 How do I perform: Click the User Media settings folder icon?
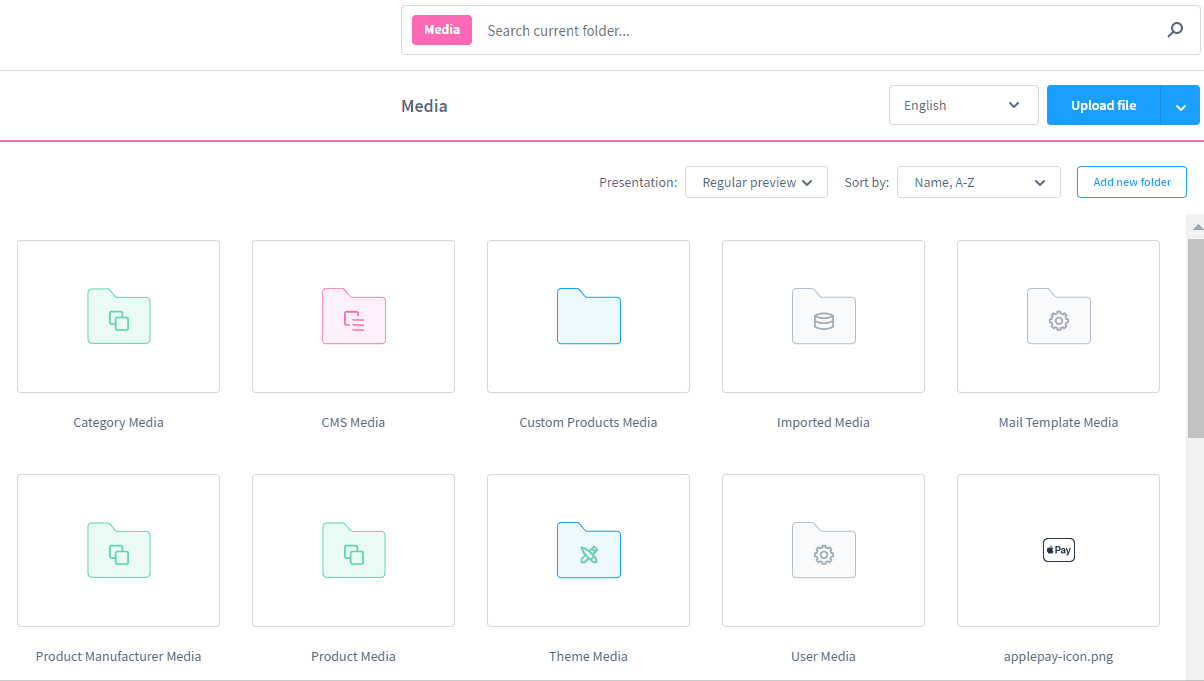pyautogui.click(x=823, y=550)
